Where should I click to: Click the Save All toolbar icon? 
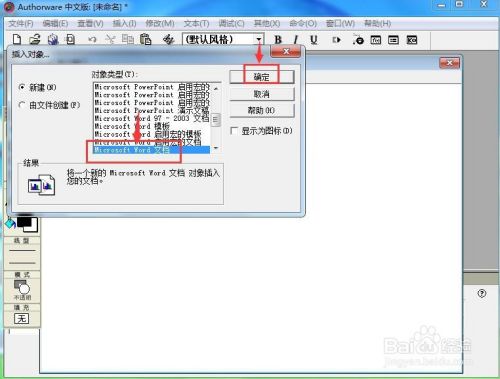coord(53,40)
